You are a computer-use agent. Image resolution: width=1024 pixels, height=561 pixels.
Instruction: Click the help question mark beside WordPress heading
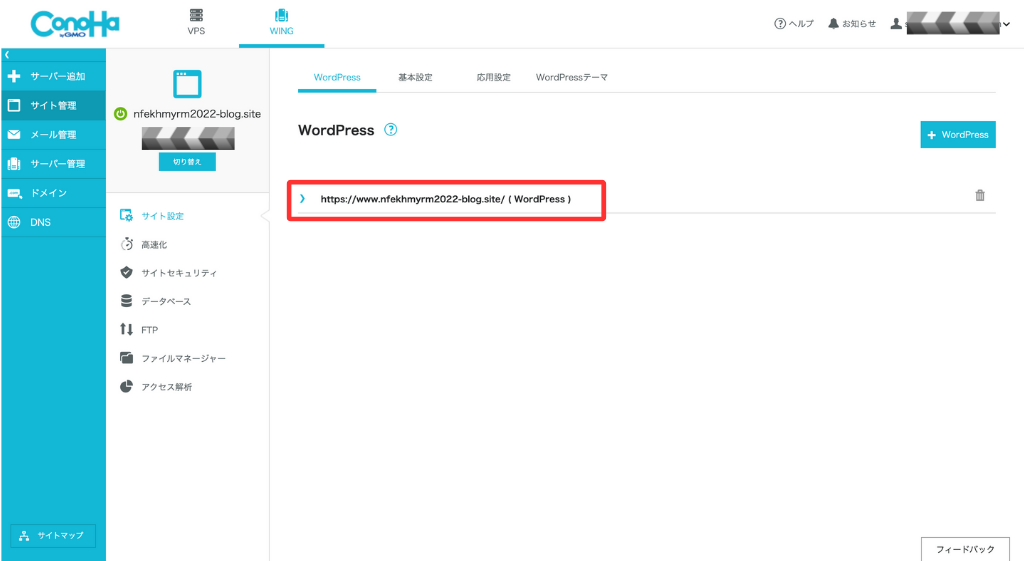pos(391,129)
